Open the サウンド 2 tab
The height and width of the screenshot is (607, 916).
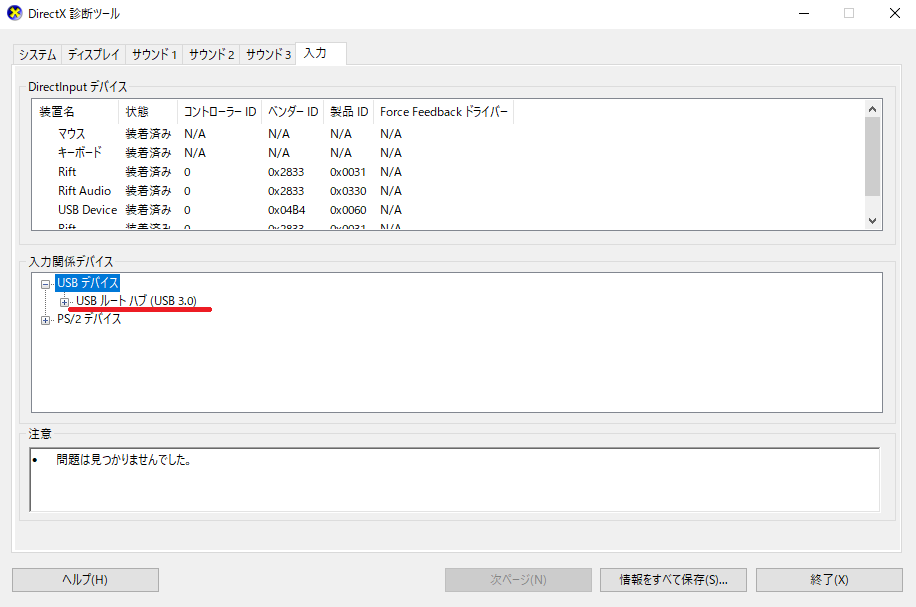[x=211, y=54]
